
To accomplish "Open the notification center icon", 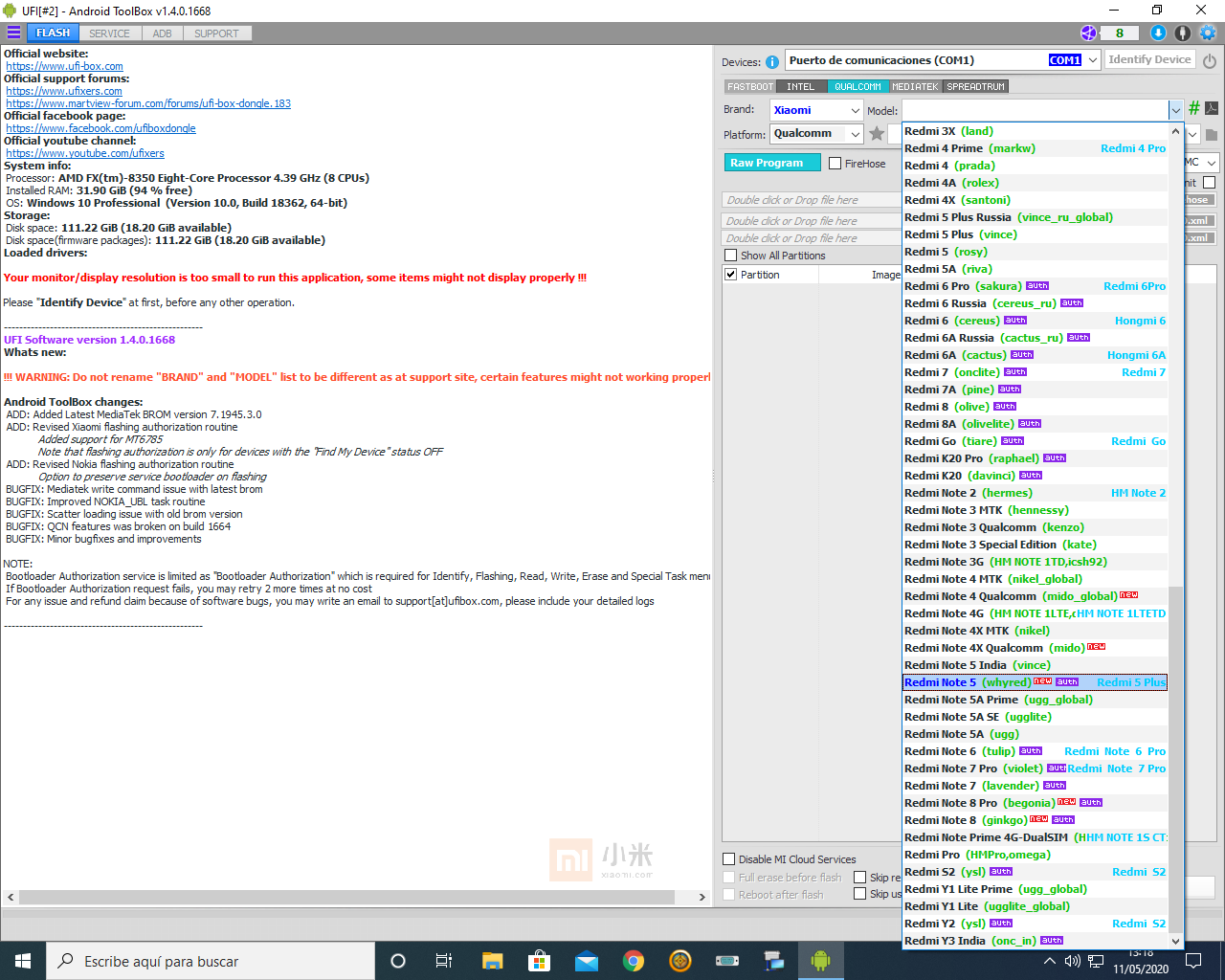I will tap(1193, 961).
